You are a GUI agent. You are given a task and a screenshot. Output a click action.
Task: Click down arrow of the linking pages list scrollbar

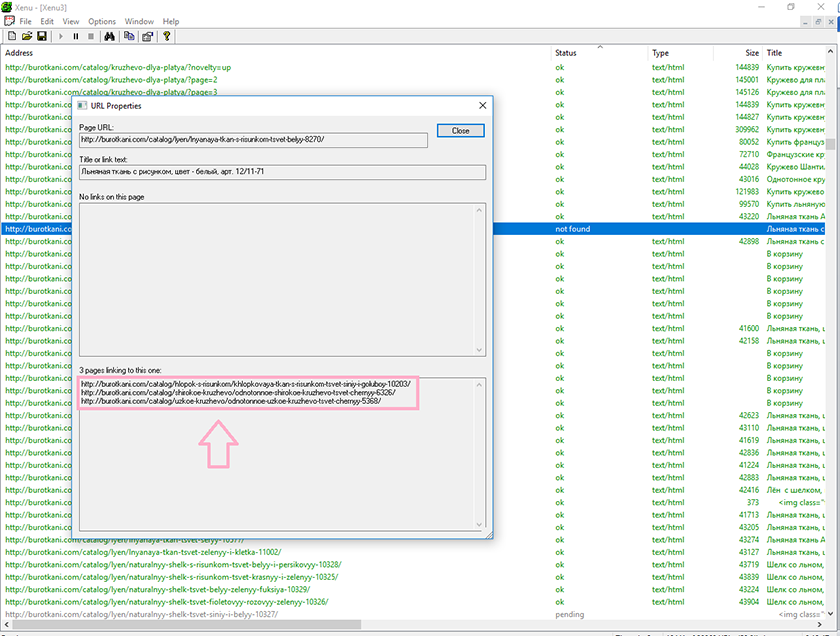479,525
